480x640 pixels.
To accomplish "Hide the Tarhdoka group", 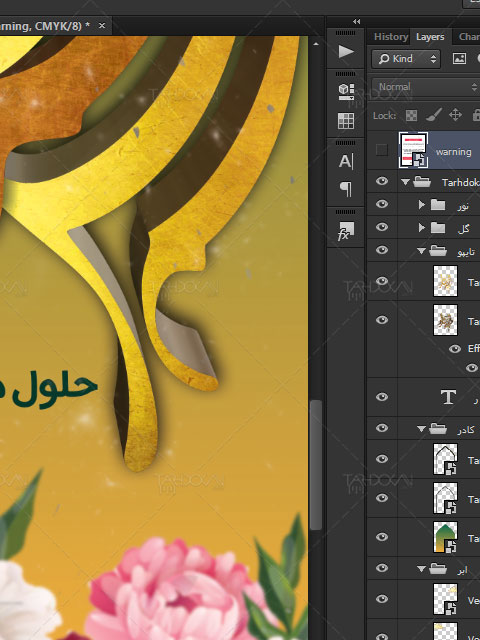I will tap(382, 180).
